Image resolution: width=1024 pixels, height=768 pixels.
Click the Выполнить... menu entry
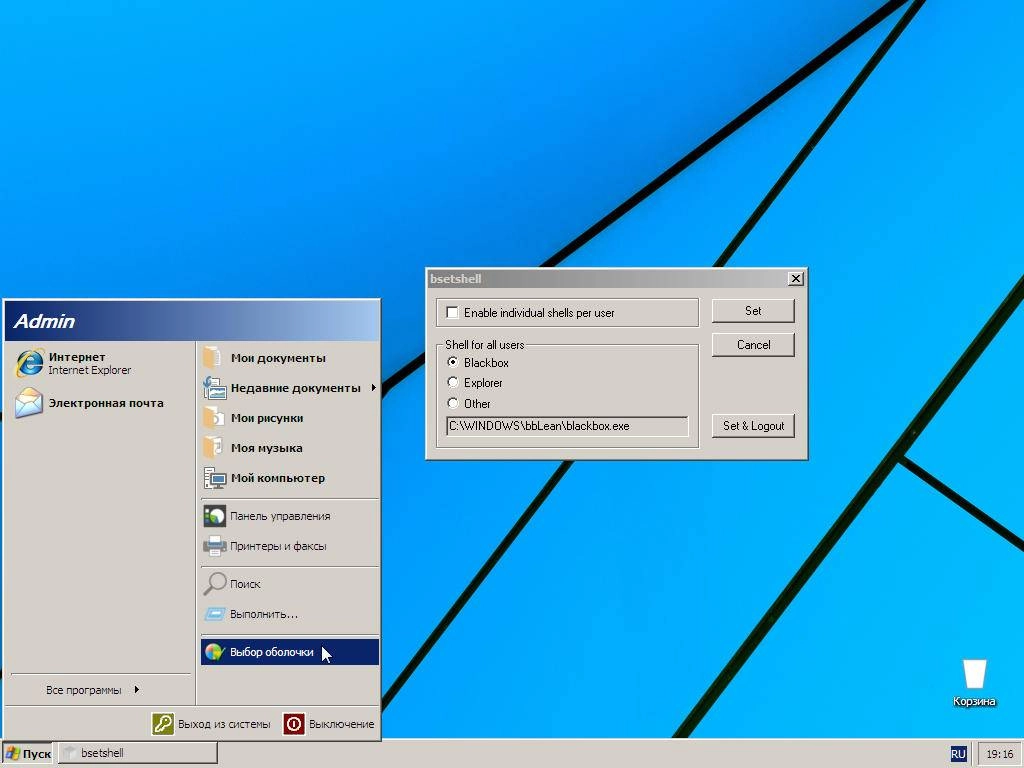[x=290, y=614]
